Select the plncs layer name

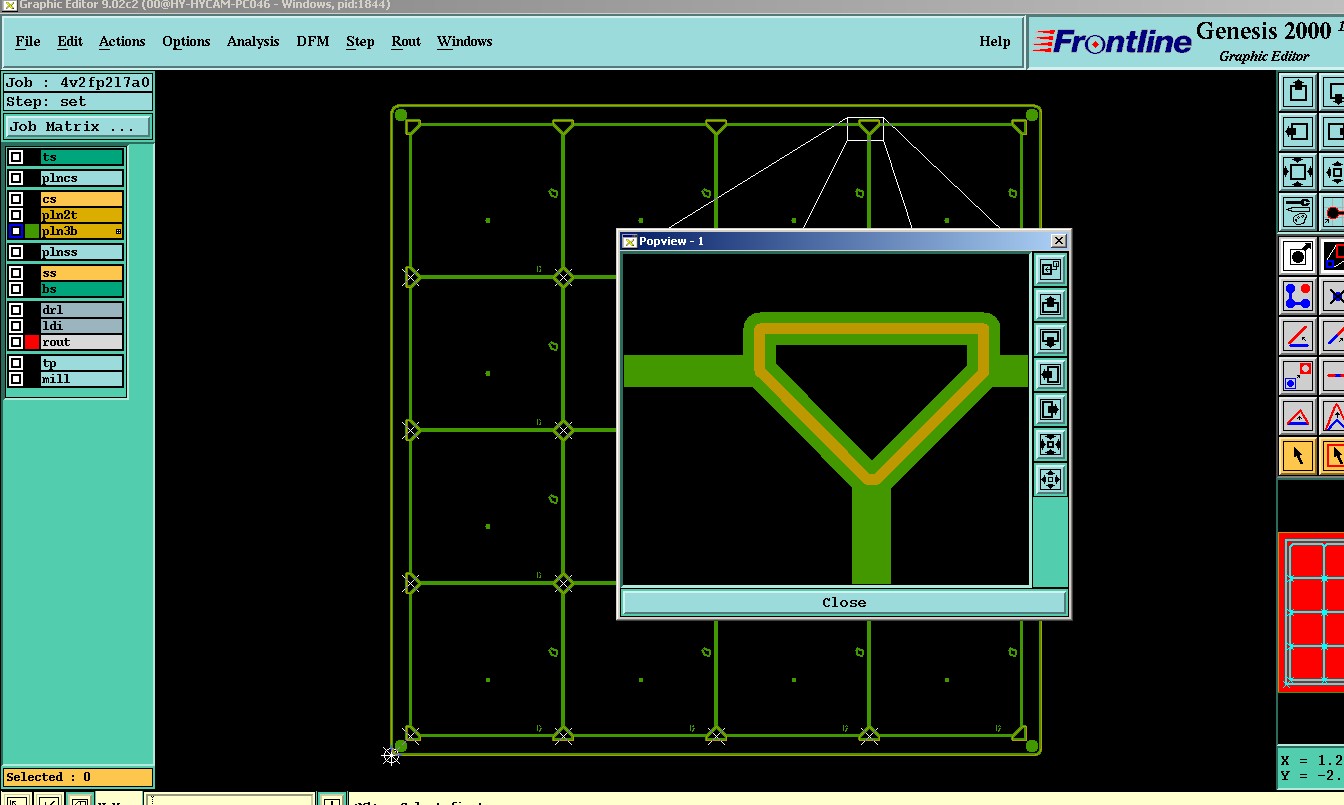tap(82, 178)
